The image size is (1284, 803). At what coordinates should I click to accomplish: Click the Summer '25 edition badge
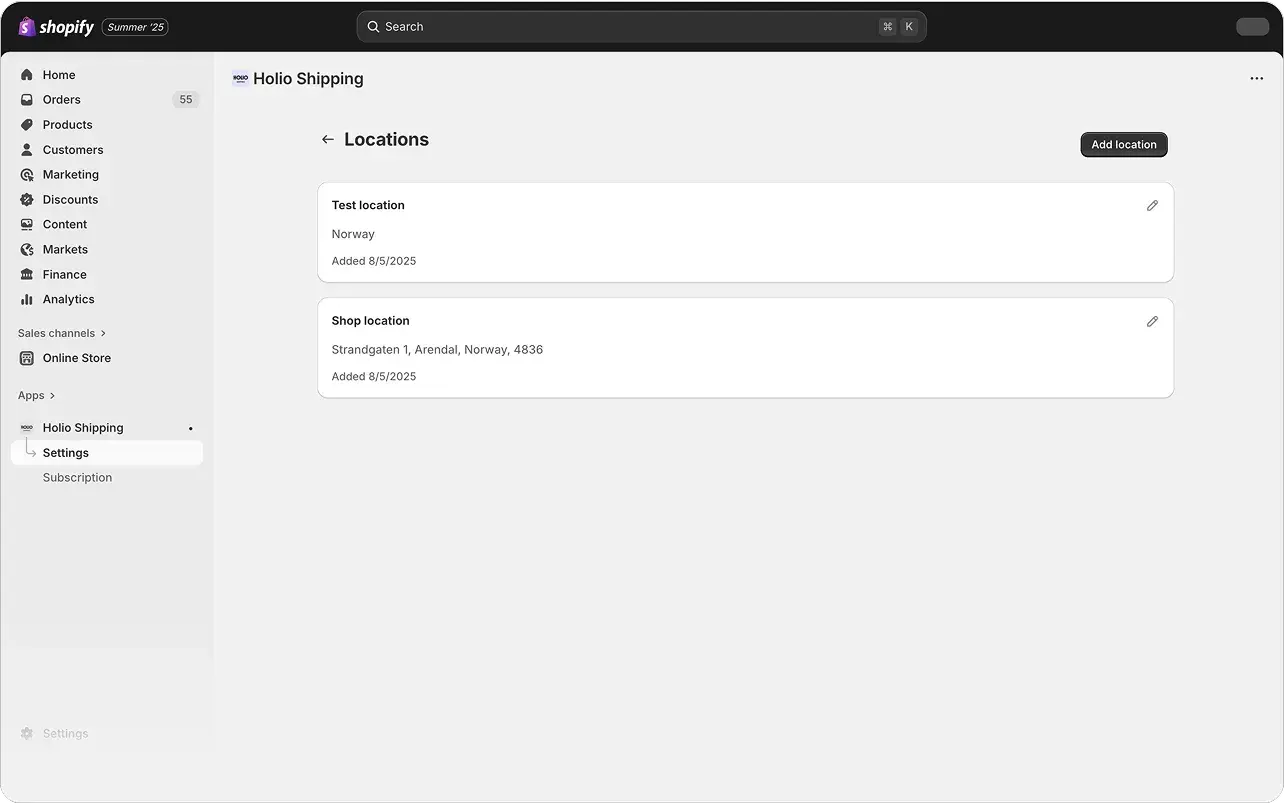click(x=135, y=27)
